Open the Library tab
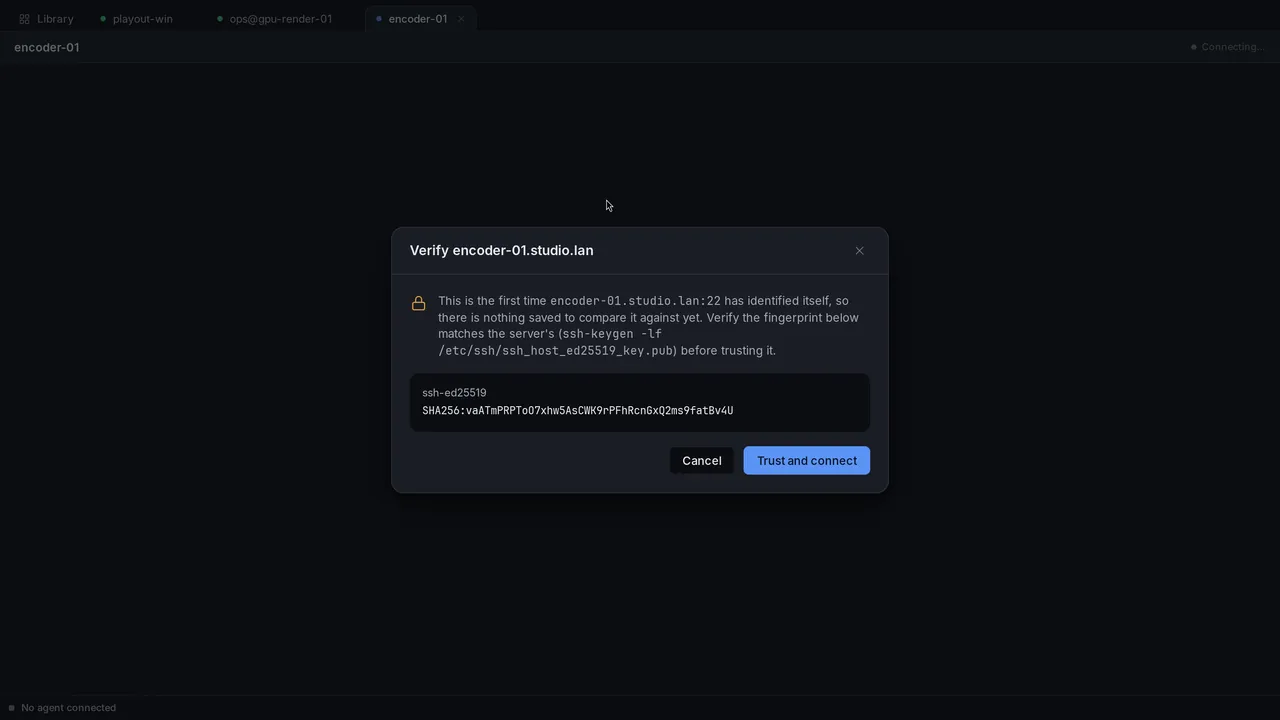 (46, 19)
